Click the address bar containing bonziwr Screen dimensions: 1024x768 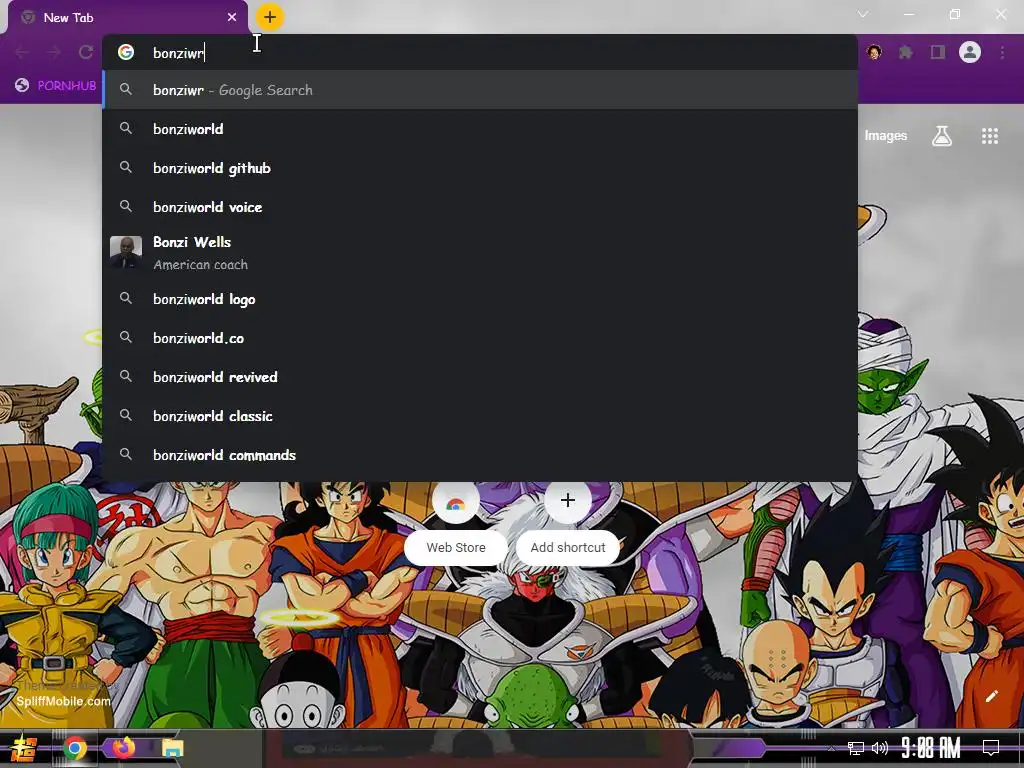pyautogui.click(x=480, y=52)
